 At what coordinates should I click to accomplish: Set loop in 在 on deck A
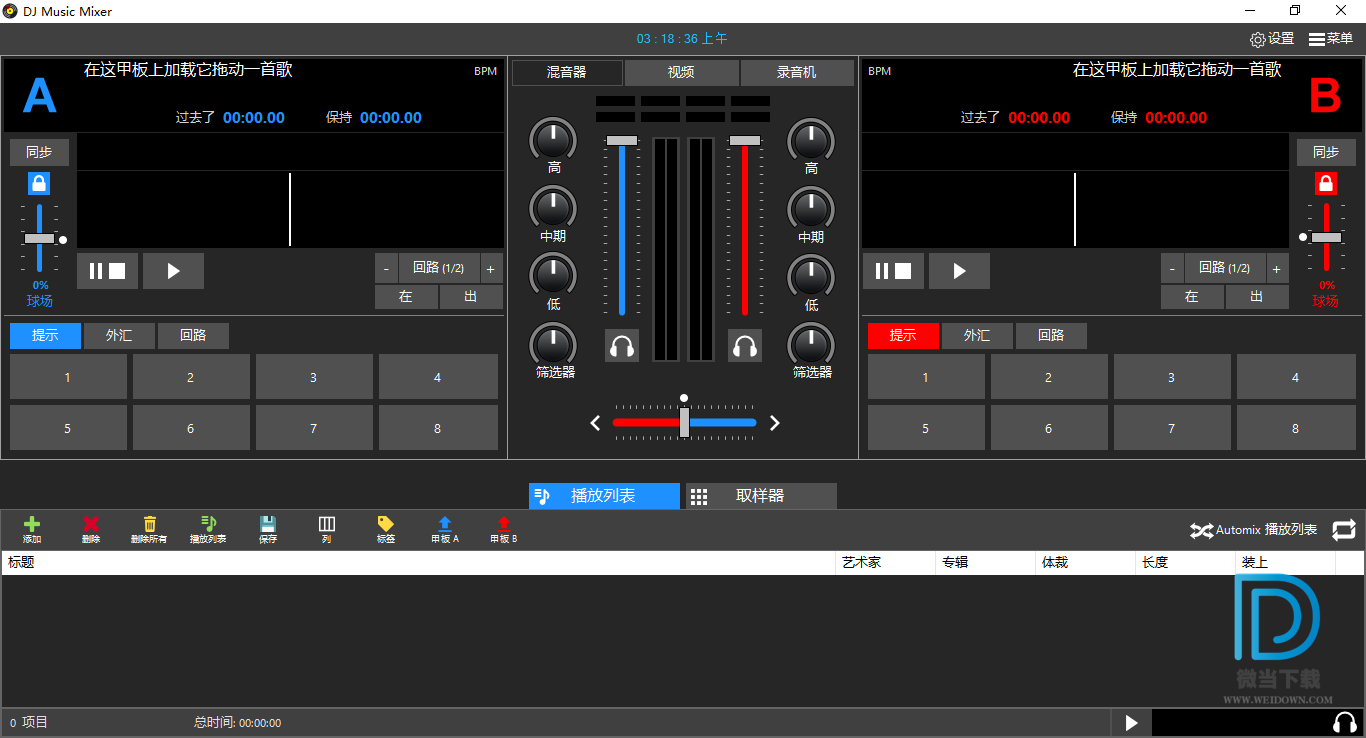pos(406,297)
